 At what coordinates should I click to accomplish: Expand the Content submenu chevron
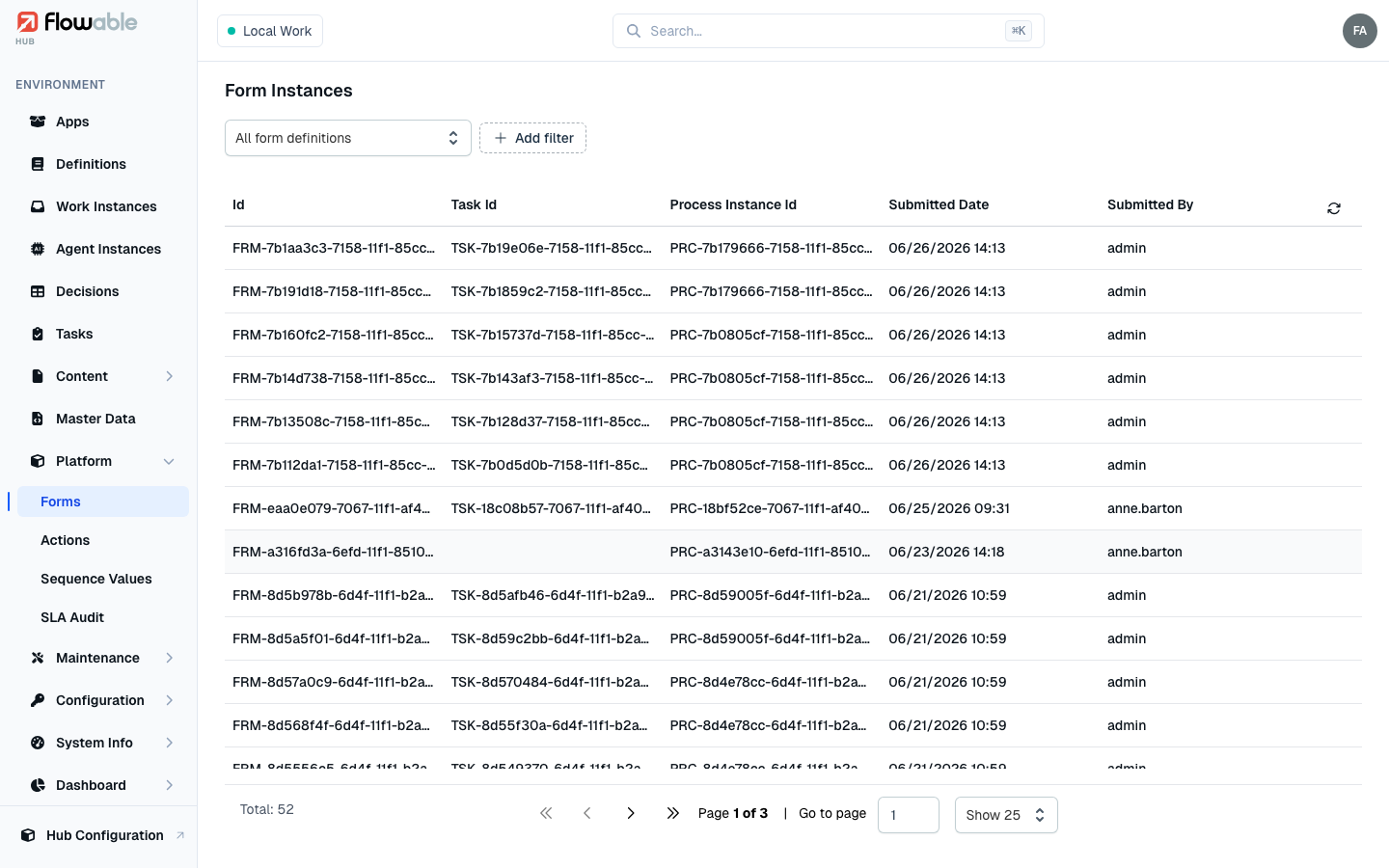pyautogui.click(x=170, y=376)
